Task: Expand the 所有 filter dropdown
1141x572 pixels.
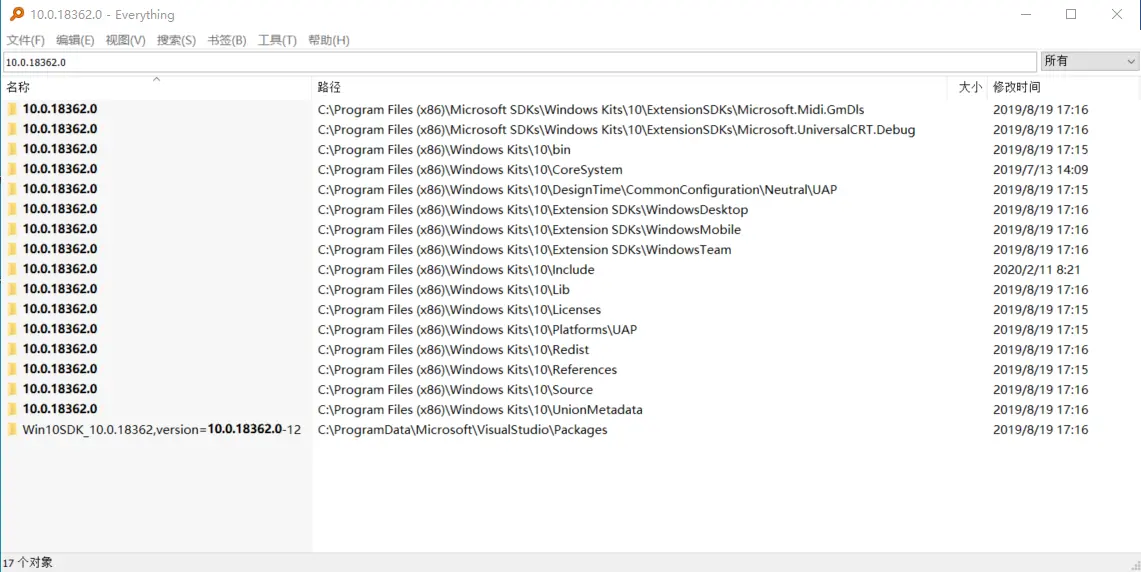Action: point(1090,62)
